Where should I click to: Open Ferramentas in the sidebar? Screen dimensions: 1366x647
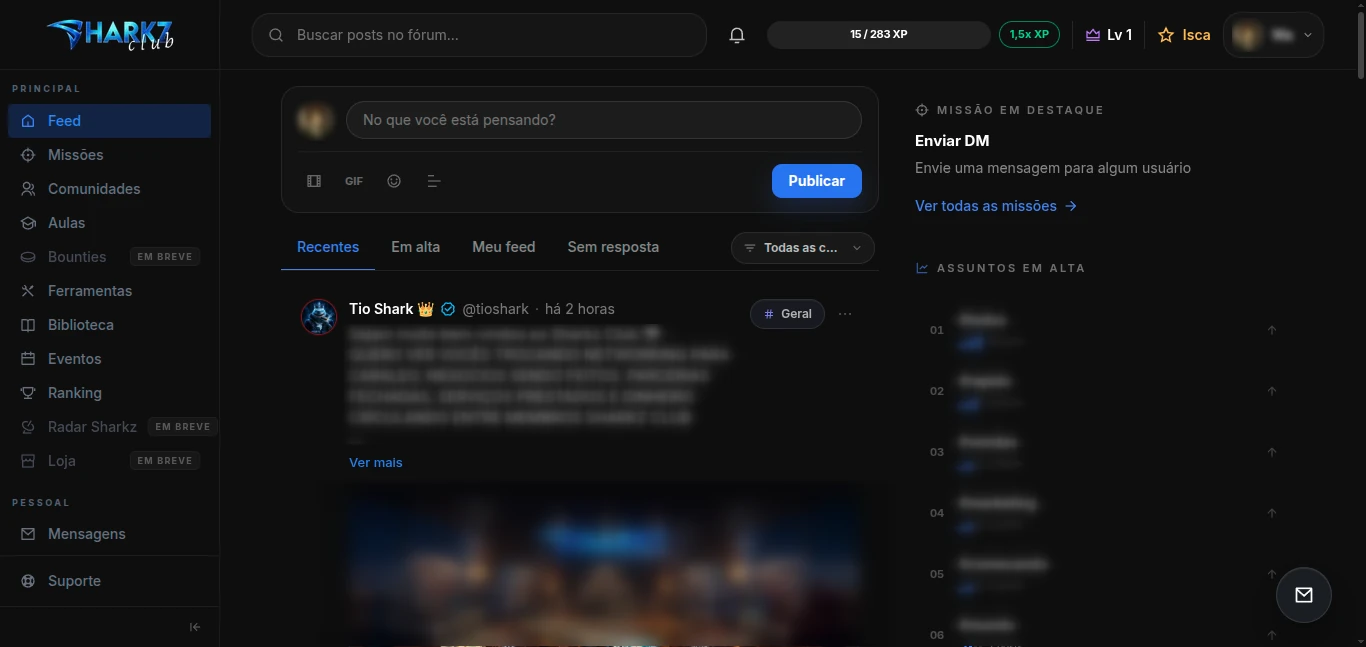tap(110, 291)
